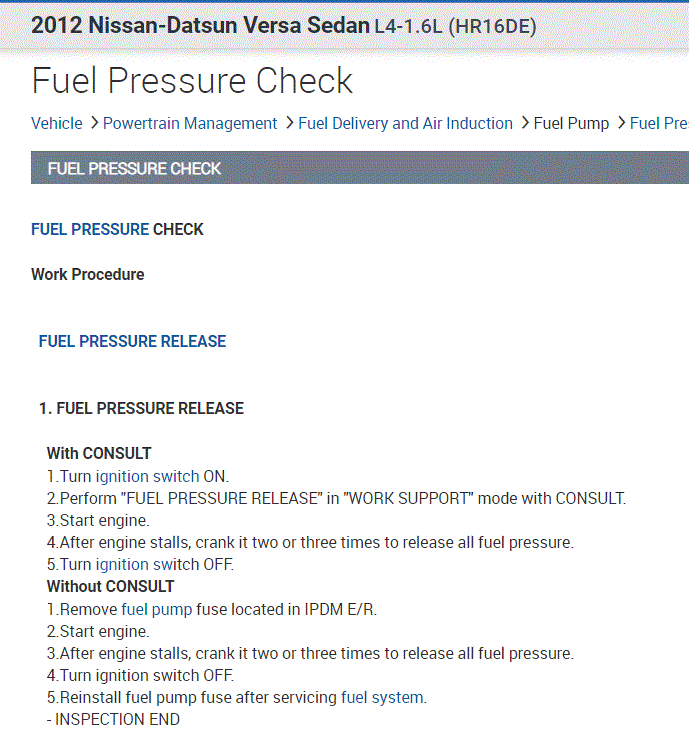
Task: Open Fuel Delivery and Air Induction breadcrumb
Action: pyautogui.click(x=405, y=124)
